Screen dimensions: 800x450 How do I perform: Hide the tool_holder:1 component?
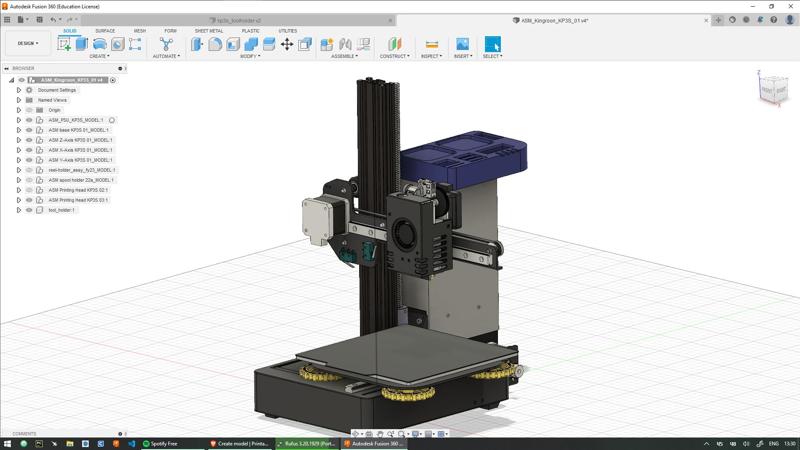[x=29, y=210]
